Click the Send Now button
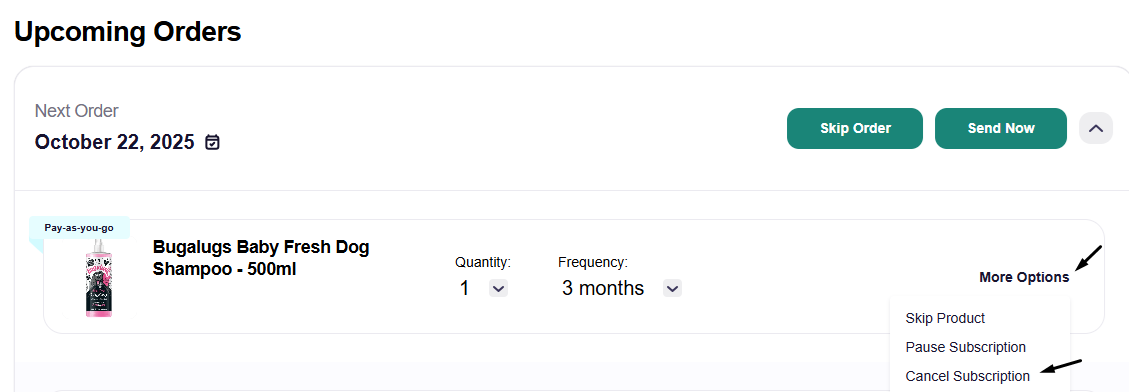 click(1001, 128)
